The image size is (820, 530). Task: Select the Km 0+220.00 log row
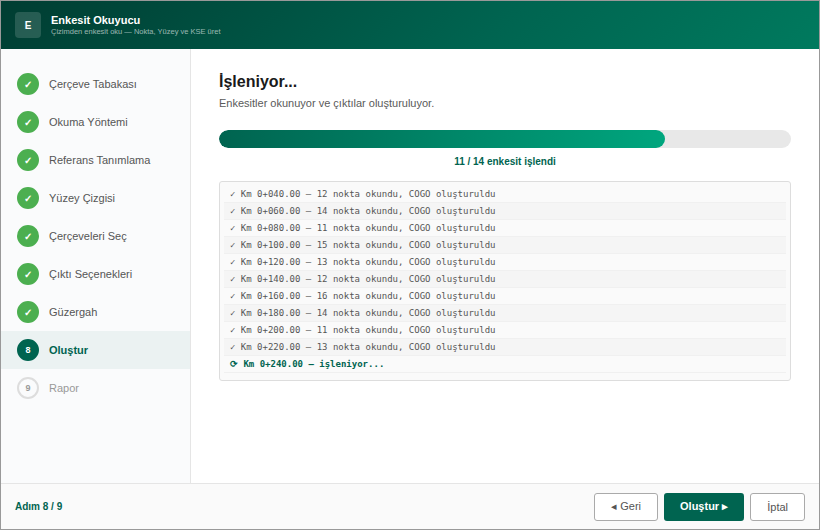click(505, 347)
